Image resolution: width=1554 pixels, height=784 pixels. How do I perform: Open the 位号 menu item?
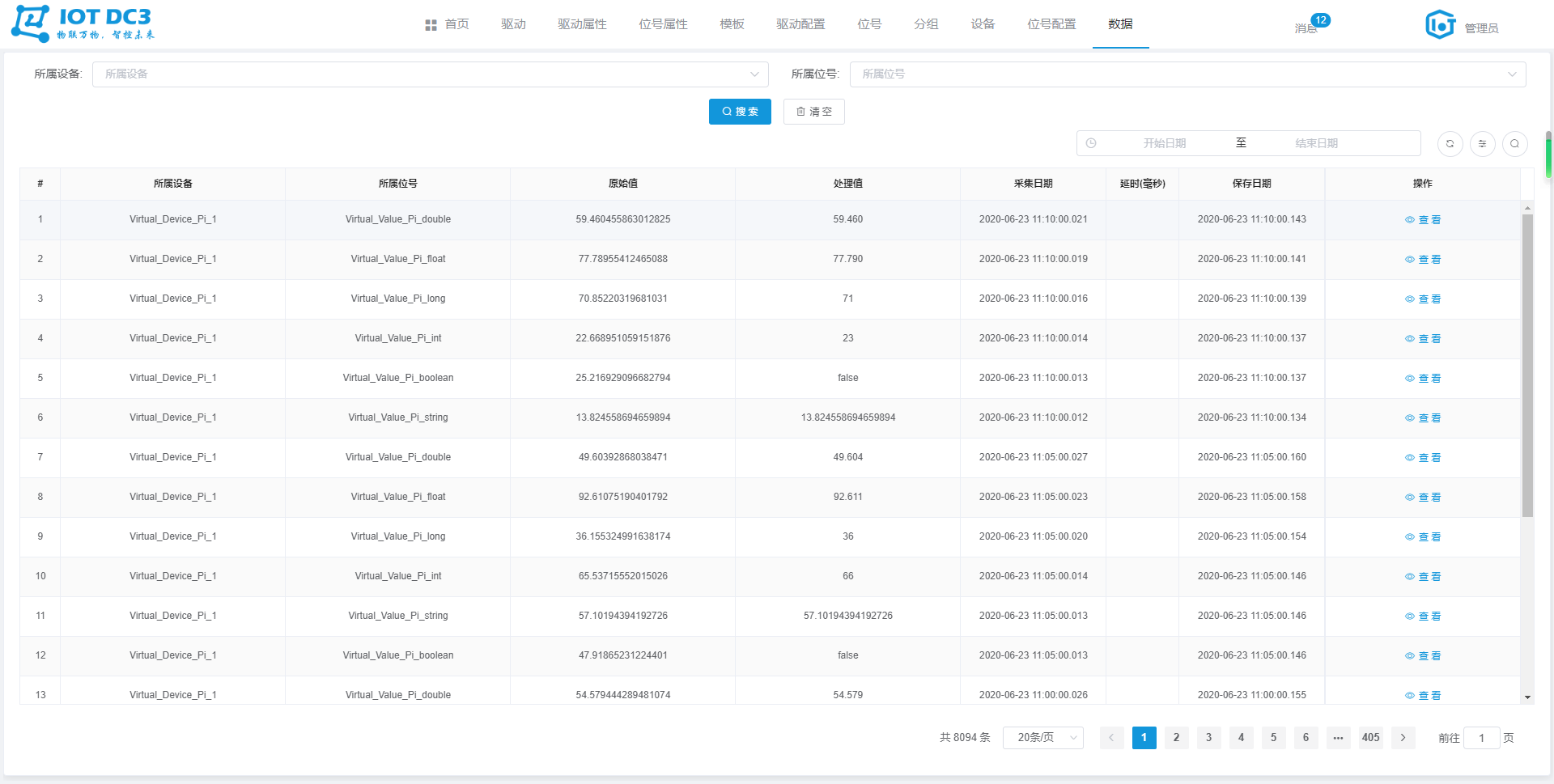click(x=869, y=24)
